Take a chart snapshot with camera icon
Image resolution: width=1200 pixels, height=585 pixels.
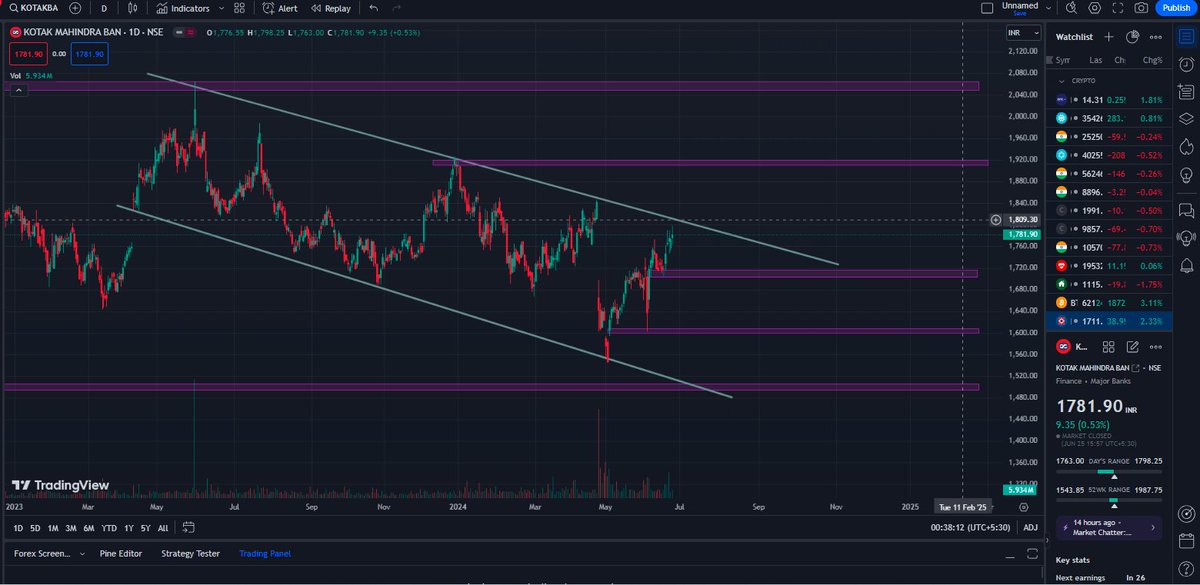pyautogui.click(x=1141, y=8)
